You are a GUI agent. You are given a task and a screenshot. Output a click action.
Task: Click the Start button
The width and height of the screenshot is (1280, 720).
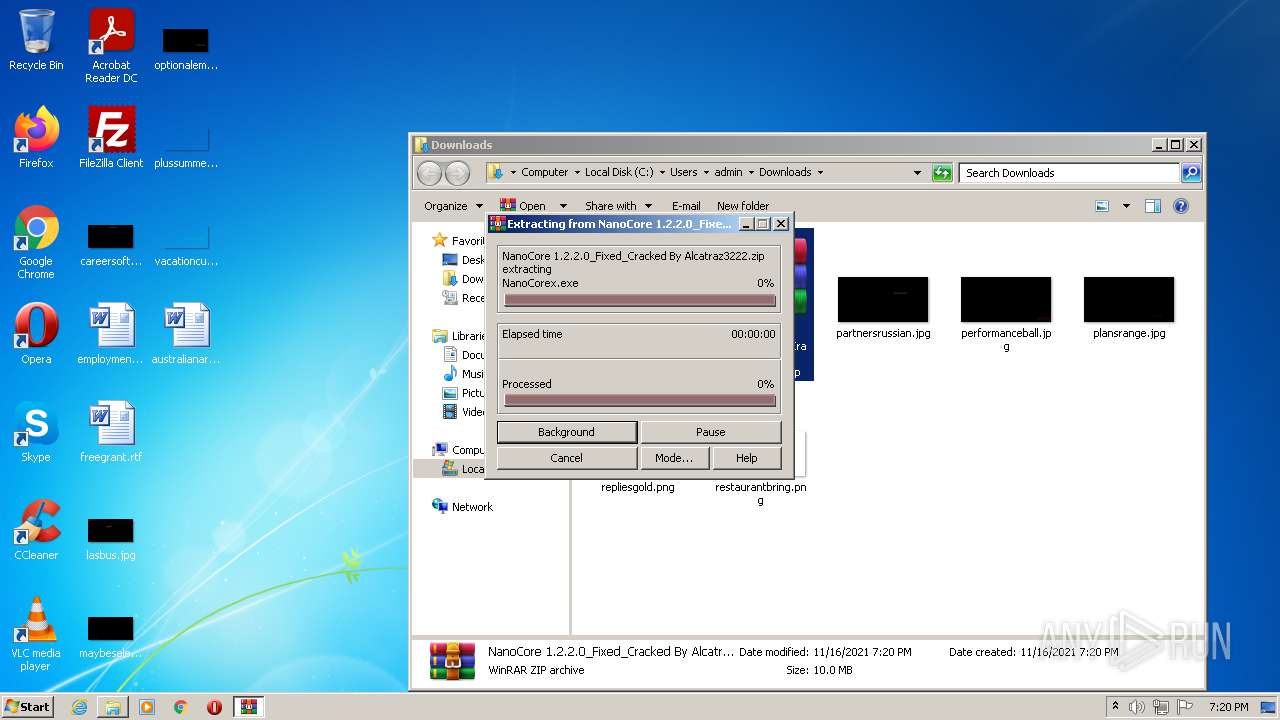point(28,707)
